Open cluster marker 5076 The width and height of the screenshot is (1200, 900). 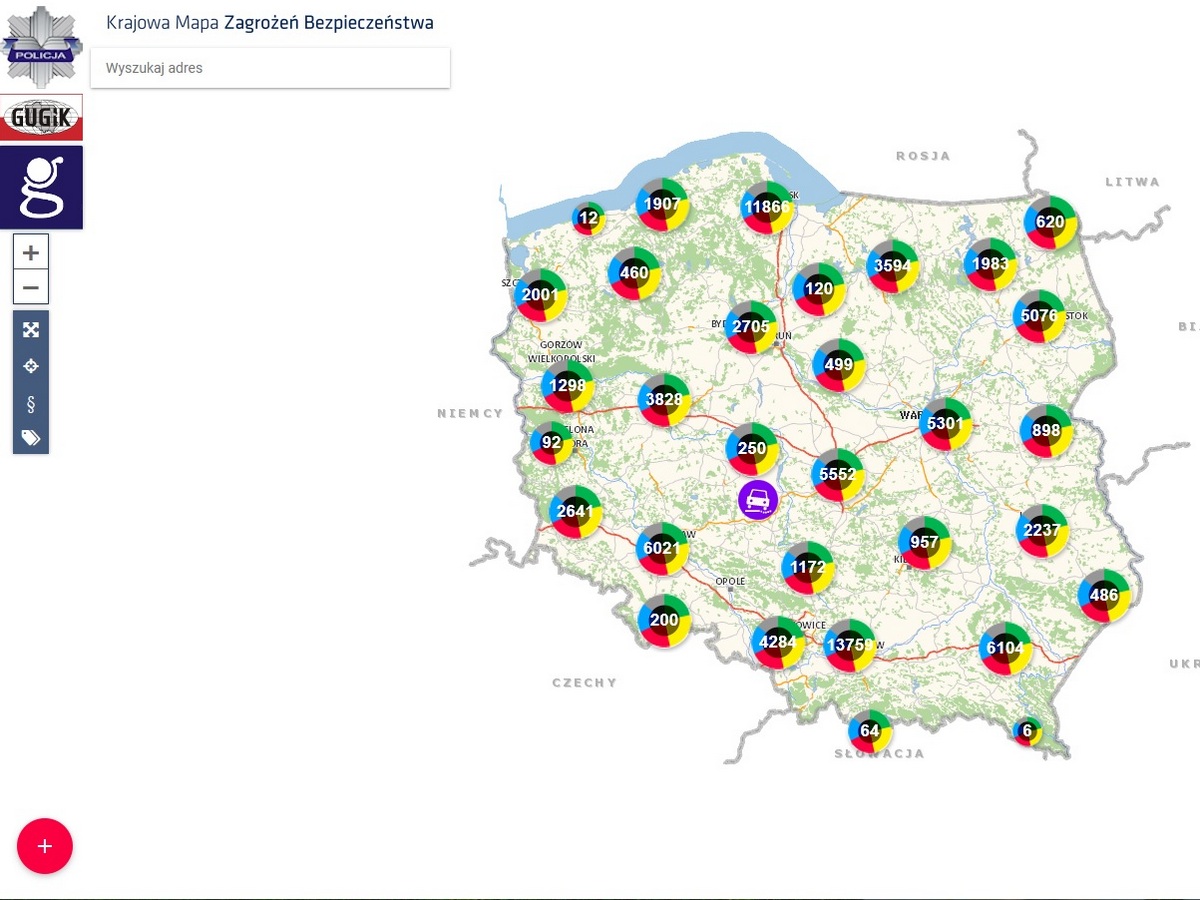pos(1039,316)
